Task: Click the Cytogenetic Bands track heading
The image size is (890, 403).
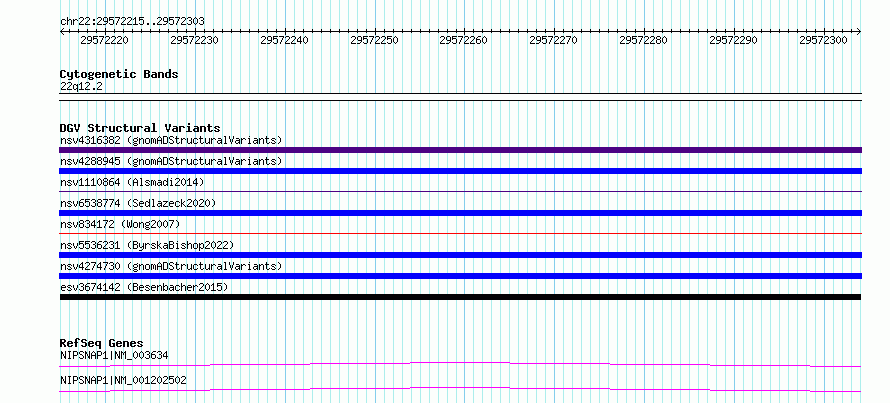Action: (x=119, y=74)
